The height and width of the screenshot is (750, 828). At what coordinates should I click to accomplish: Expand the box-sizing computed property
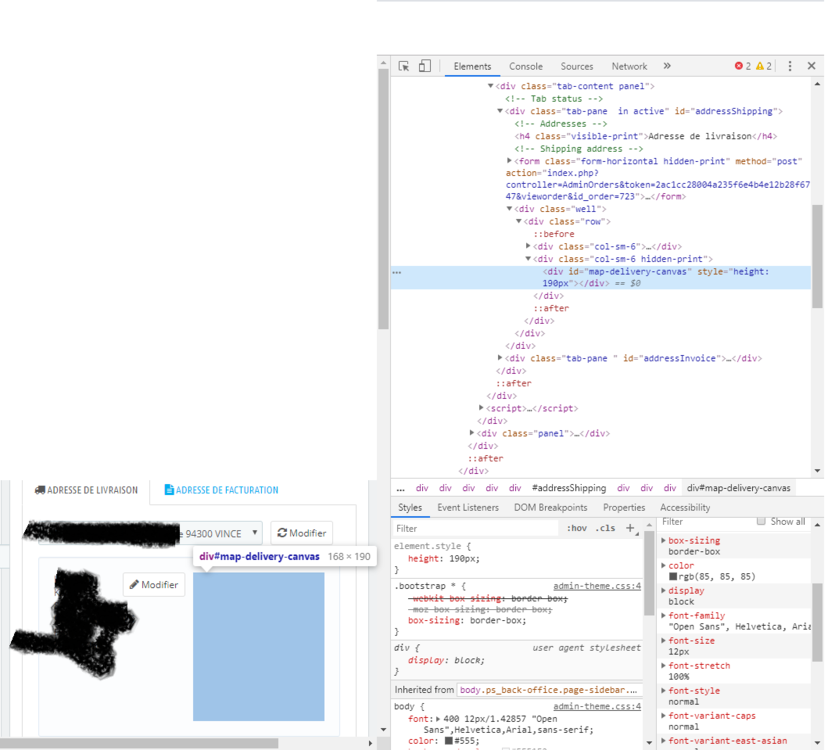coord(663,540)
